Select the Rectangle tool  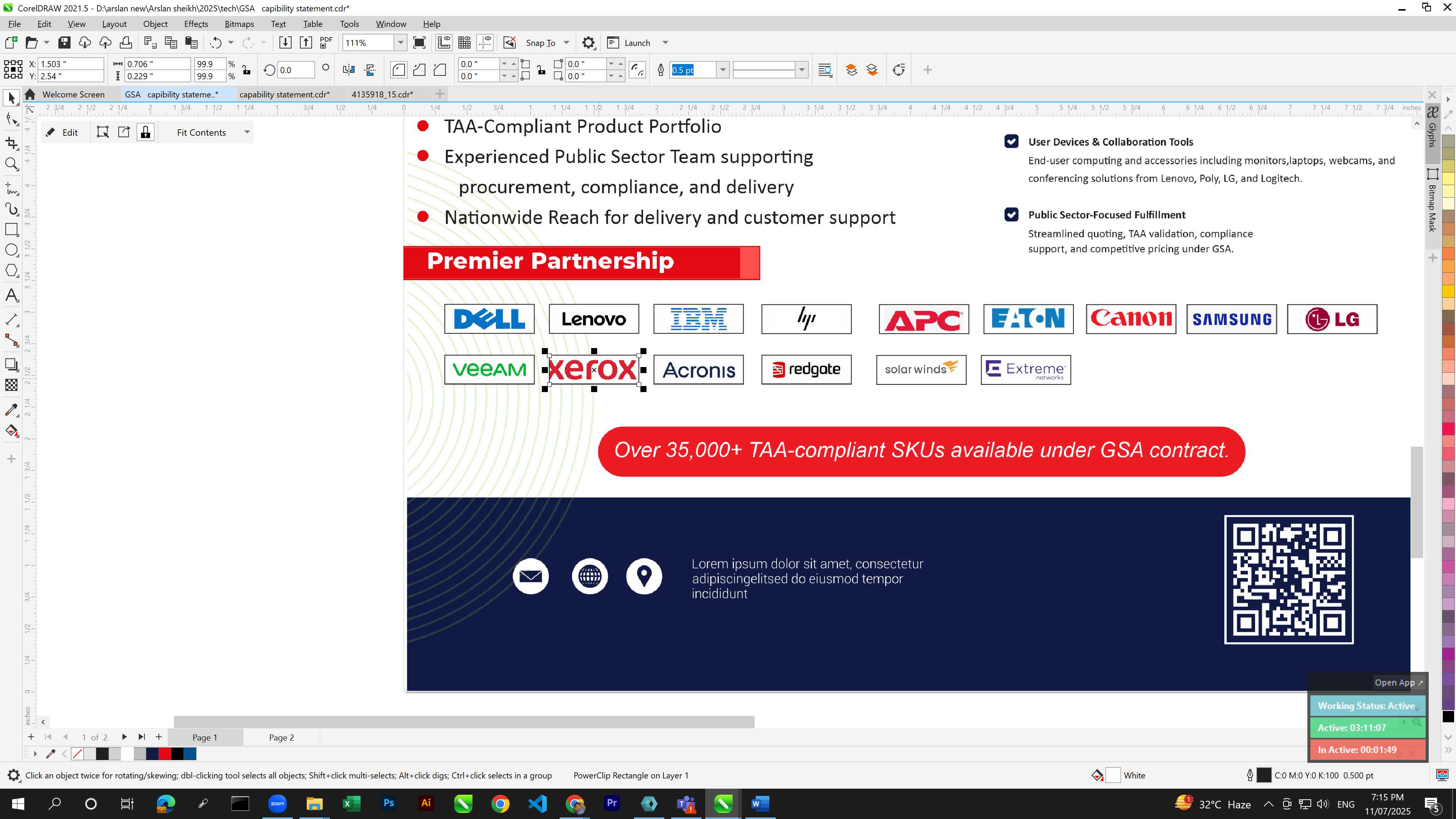click(11, 229)
